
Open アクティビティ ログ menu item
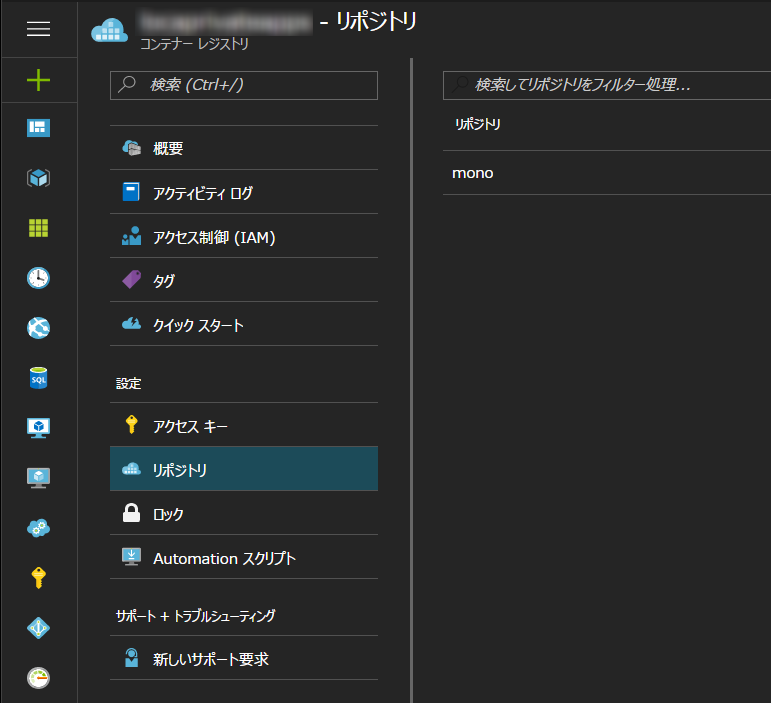pos(244,192)
